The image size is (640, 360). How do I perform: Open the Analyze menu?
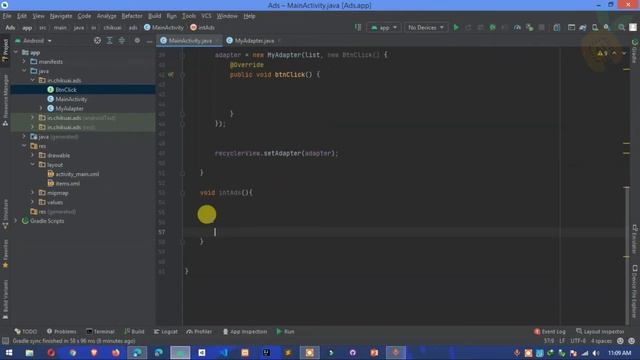106,16
